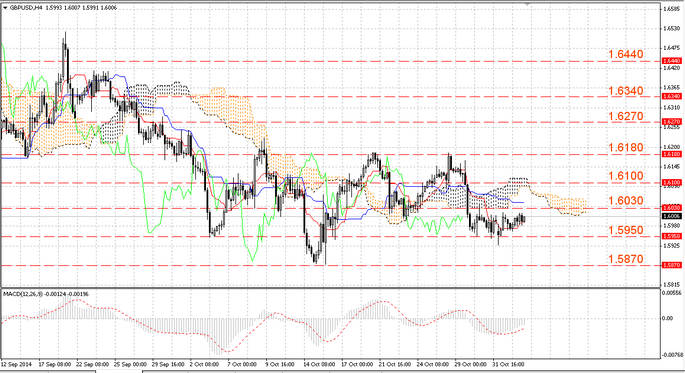The image size is (685, 373).
Task: Click the 25 Sep 00:00 time label
Action: 130,364
